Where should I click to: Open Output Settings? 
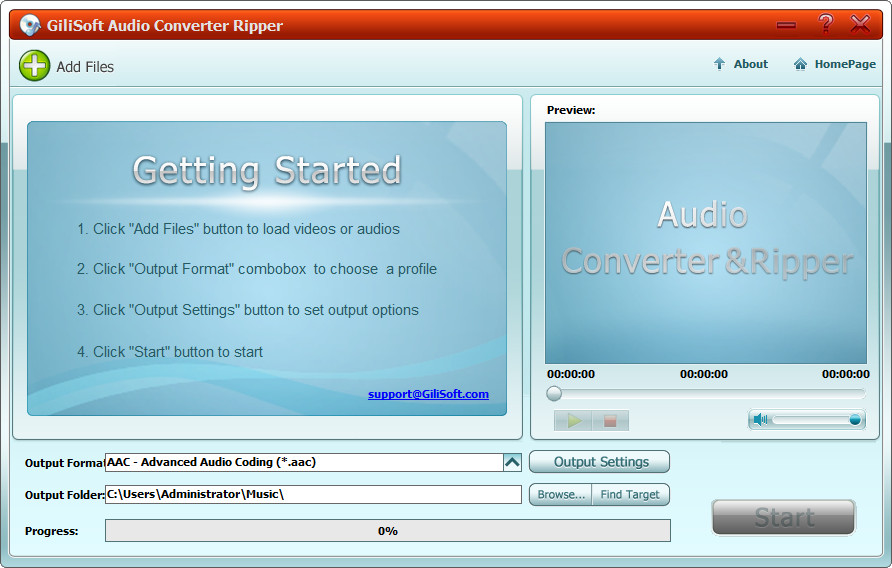(600, 462)
